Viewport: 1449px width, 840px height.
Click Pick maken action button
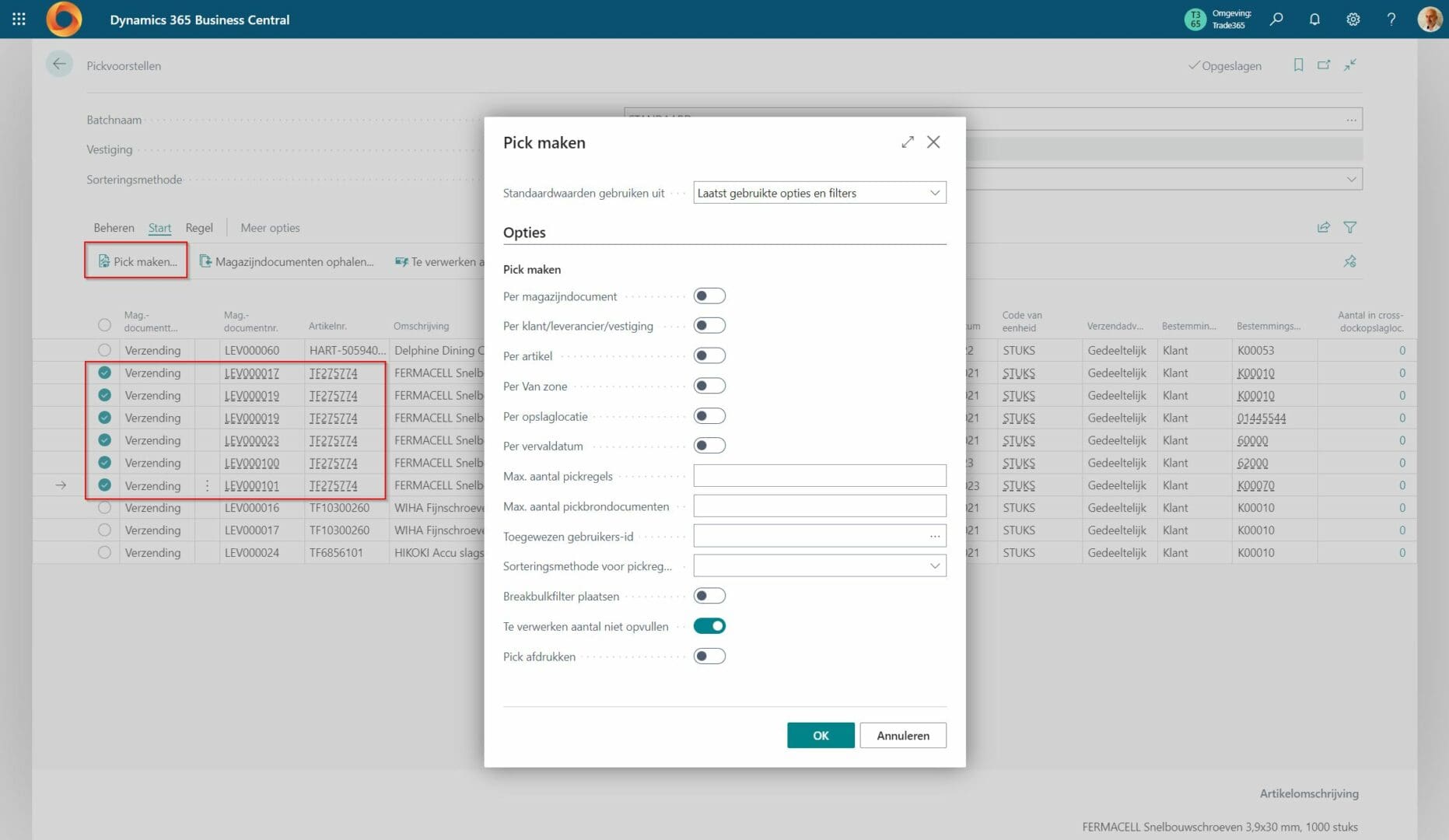tap(137, 261)
